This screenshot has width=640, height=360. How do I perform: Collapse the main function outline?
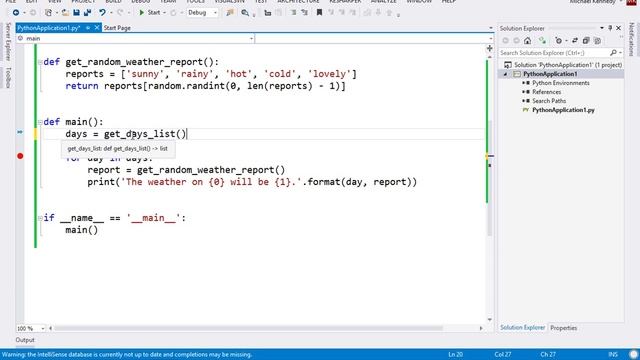click(x=40, y=122)
